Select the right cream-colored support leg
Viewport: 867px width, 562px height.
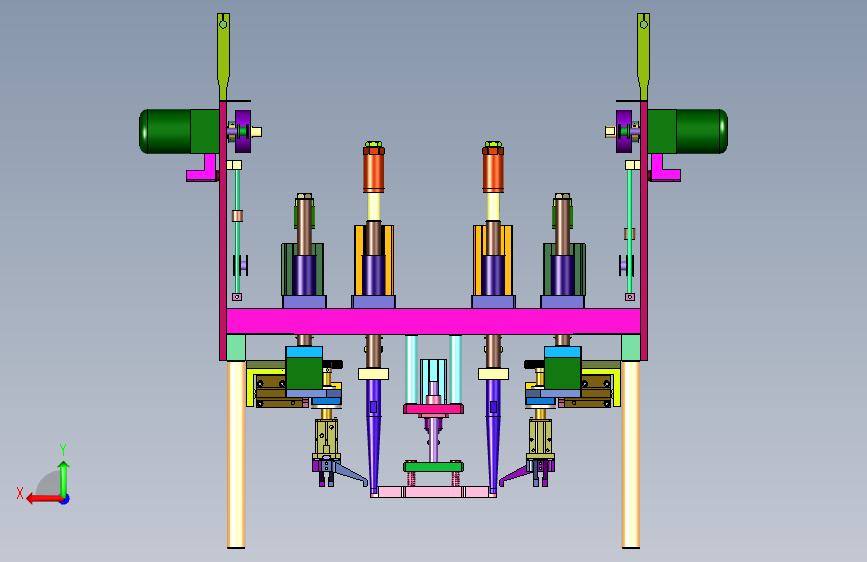[x=631, y=455]
